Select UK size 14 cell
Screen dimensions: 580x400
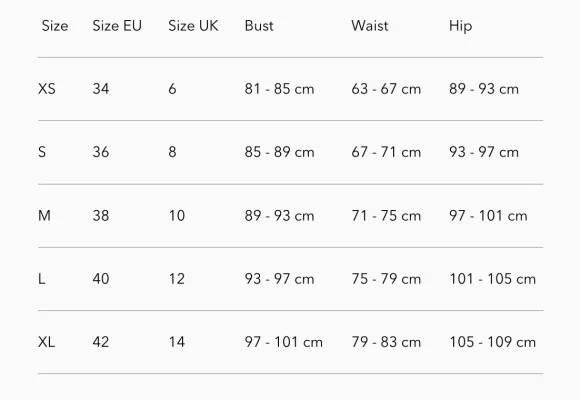177,342
